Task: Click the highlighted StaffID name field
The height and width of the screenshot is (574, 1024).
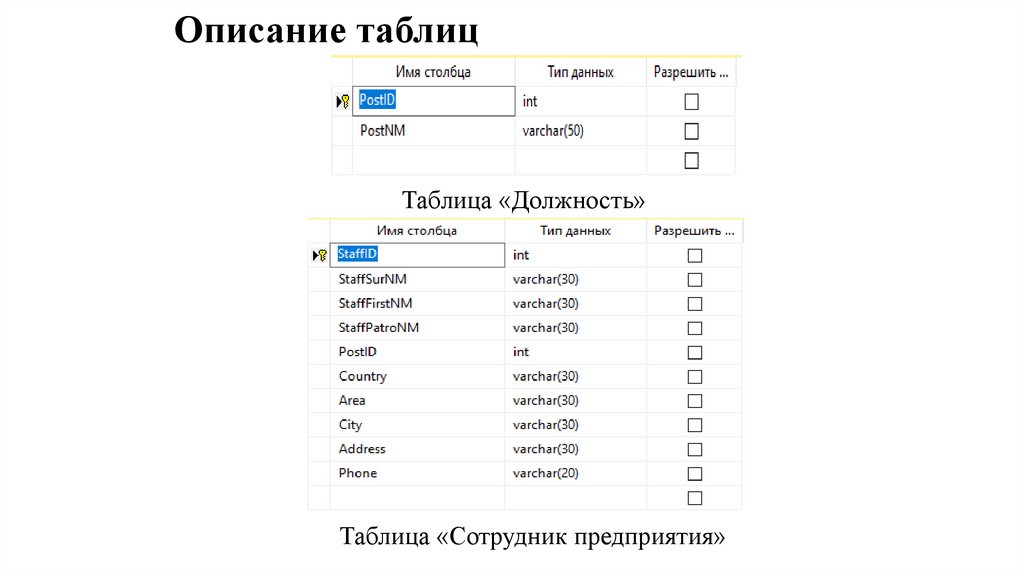Action: pos(417,255)
